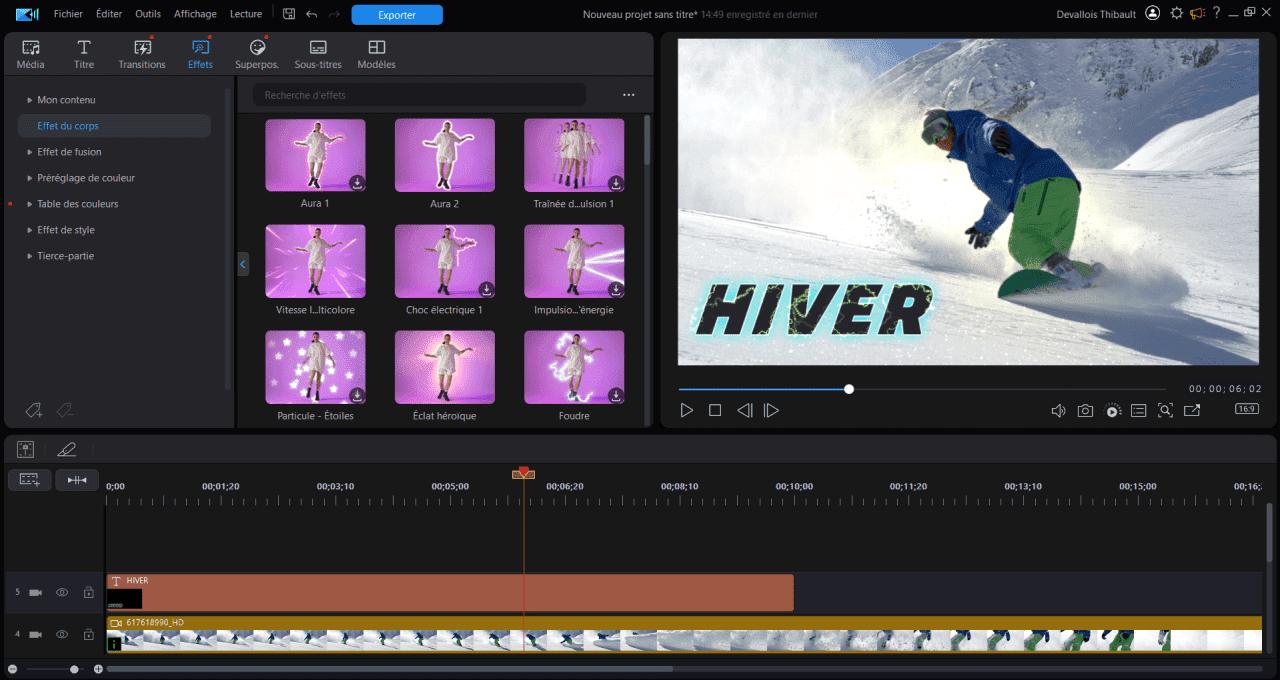
Task: Select the Traînée d'impulsion 1 effect thumbnail
Action: coord(574,155)
